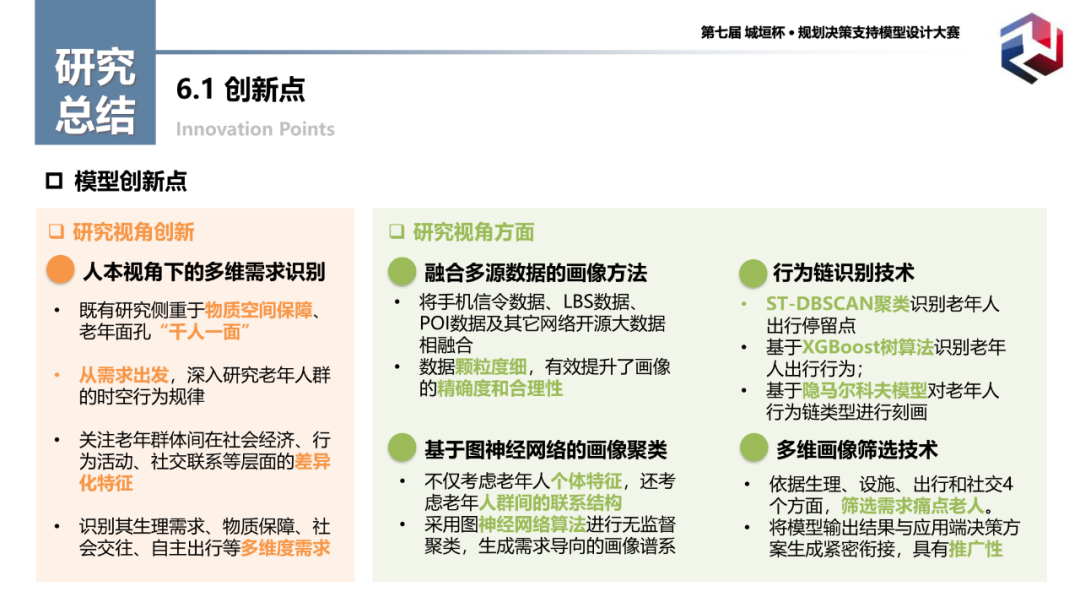This screenshot has width=1080, height=608.
Task: Select the orange text "千人一面"
Action: pos(205,333)
